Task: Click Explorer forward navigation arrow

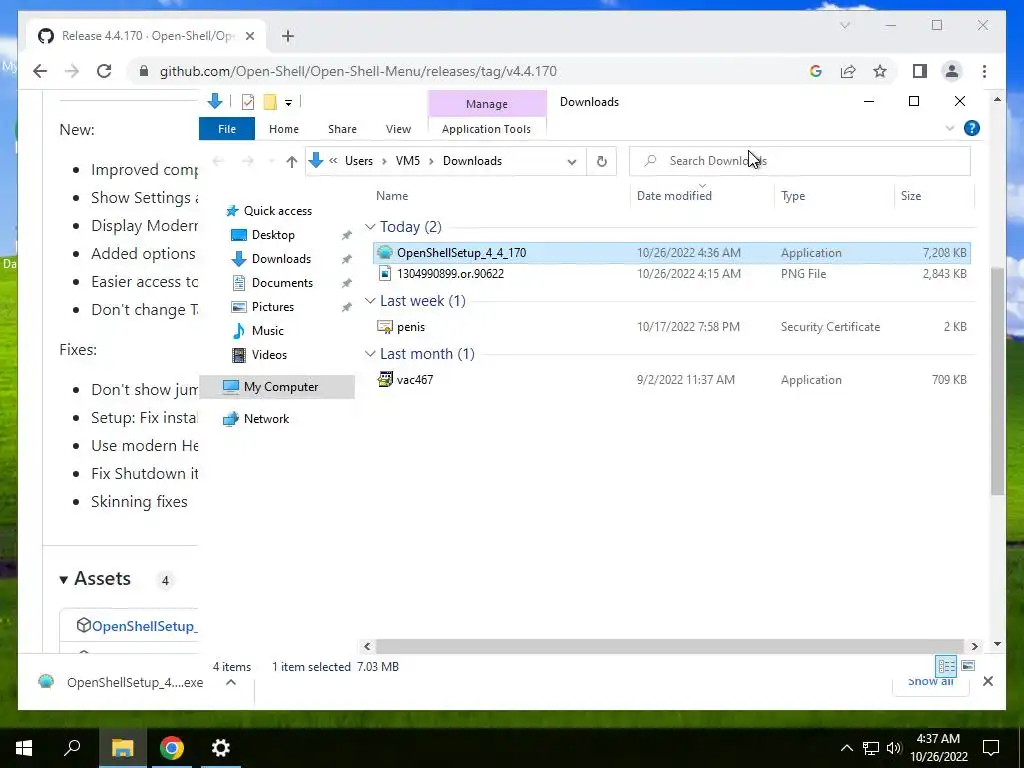Action: coord(248,161)
